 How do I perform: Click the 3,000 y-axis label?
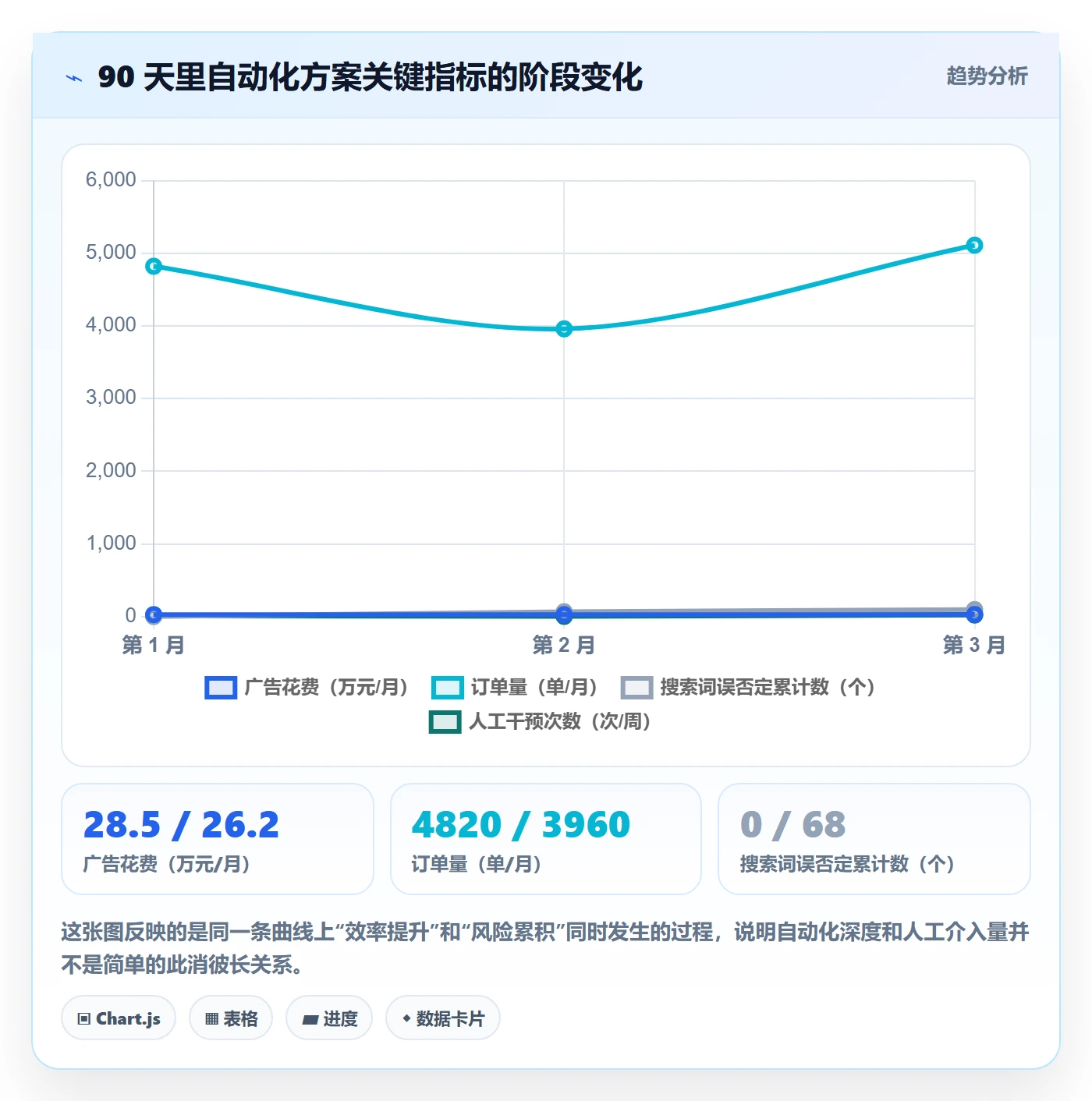pyautogui.click(x=111, y=398)
